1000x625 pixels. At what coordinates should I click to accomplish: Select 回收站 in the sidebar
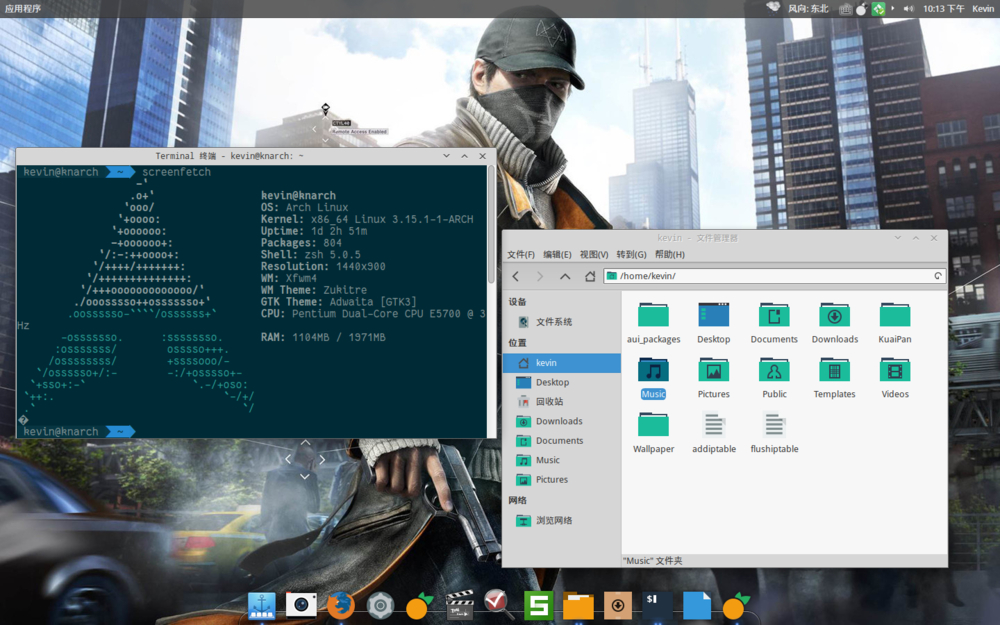549,402
